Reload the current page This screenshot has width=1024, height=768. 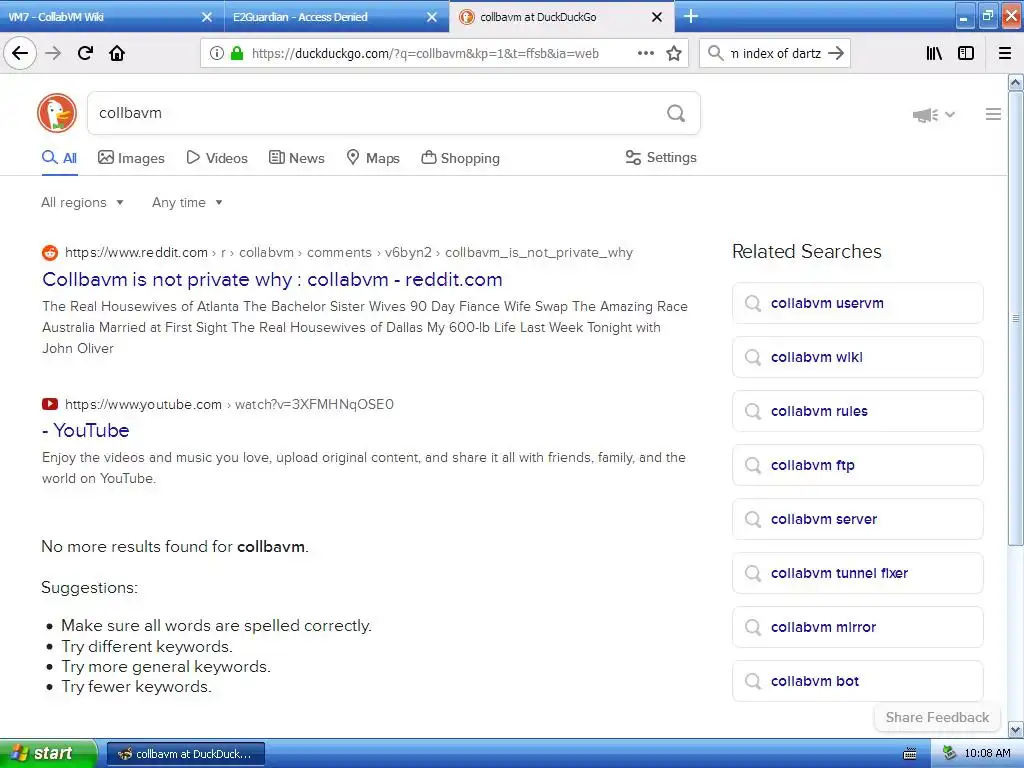tap(85, 53)
